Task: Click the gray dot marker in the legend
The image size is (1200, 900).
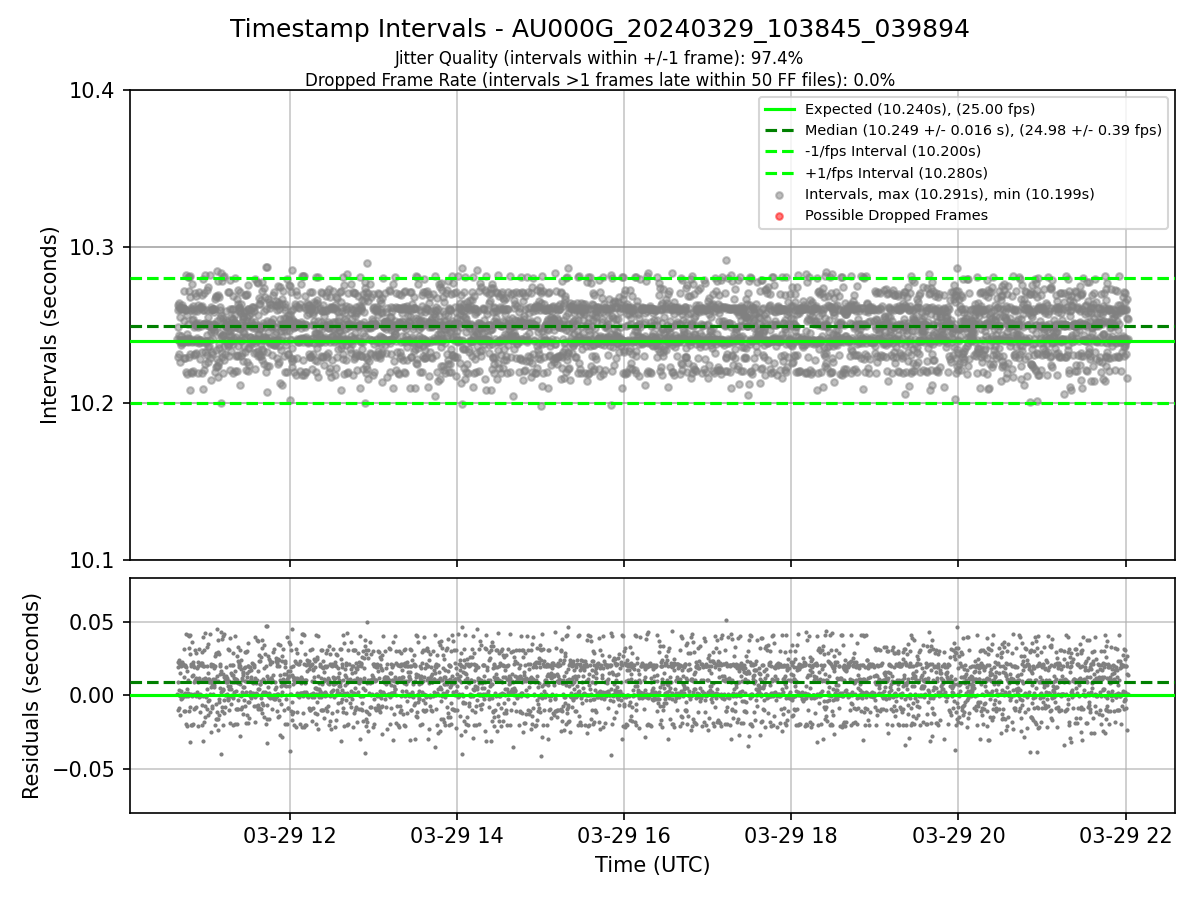Action: [x=779, y=195]
